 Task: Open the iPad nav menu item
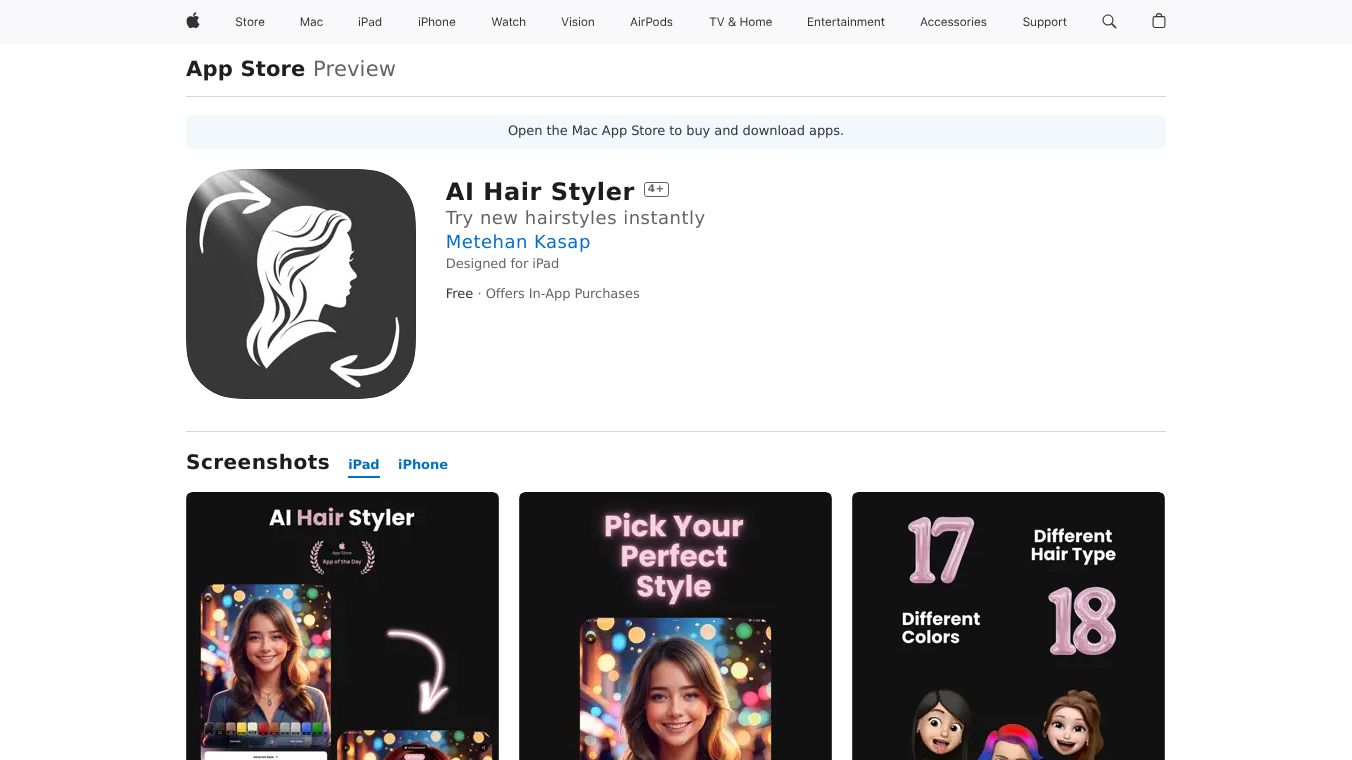click(370, 22)
